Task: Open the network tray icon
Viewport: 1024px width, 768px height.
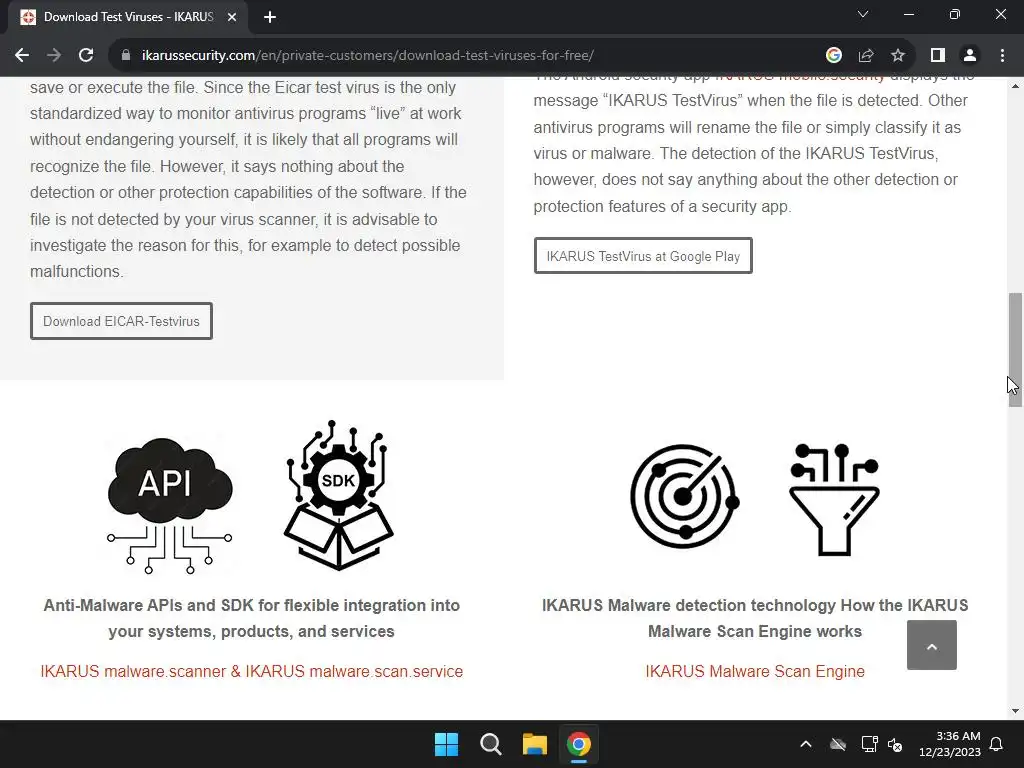Action: pyautogui.click(x=869, y=744)
